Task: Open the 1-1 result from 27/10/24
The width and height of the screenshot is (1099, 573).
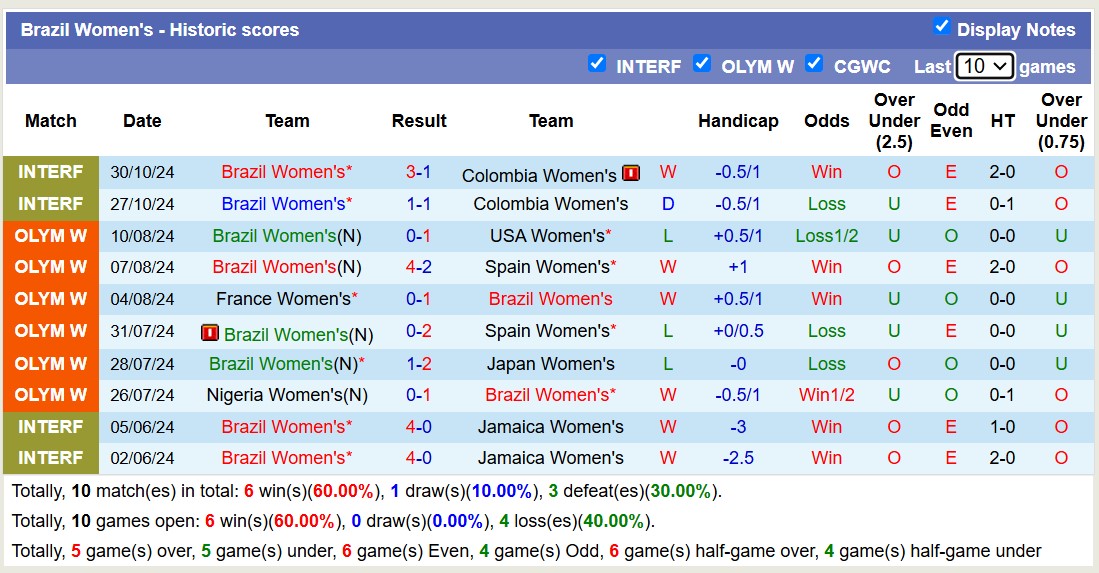Action: pos(418,204)
